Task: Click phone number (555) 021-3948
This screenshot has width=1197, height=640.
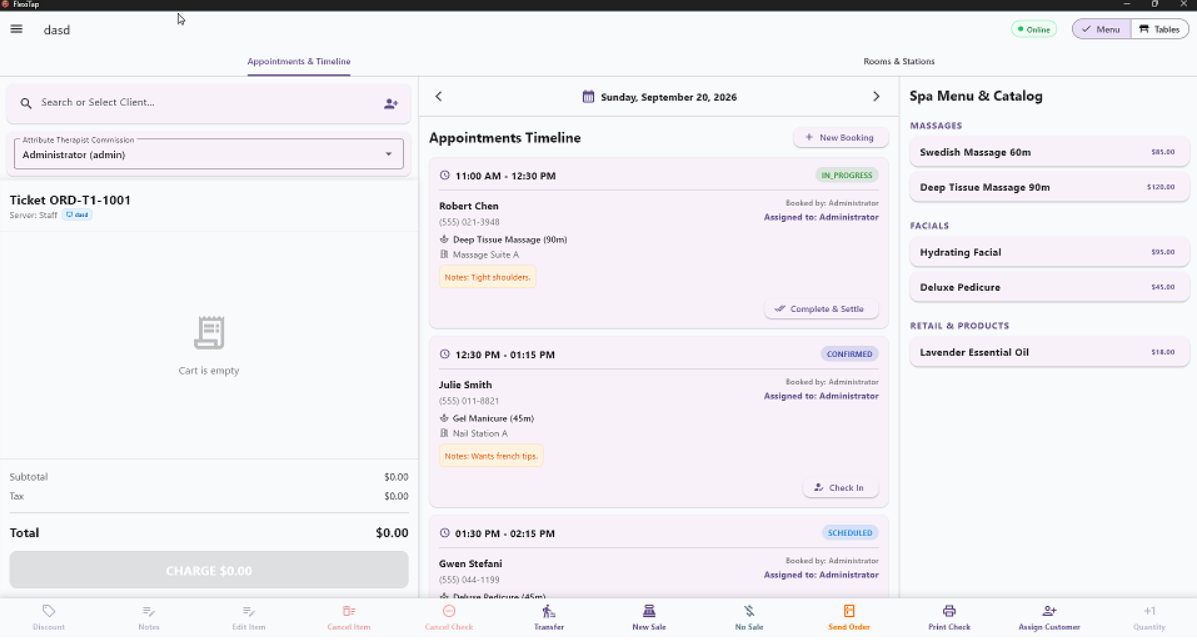Action: [469, 222]
